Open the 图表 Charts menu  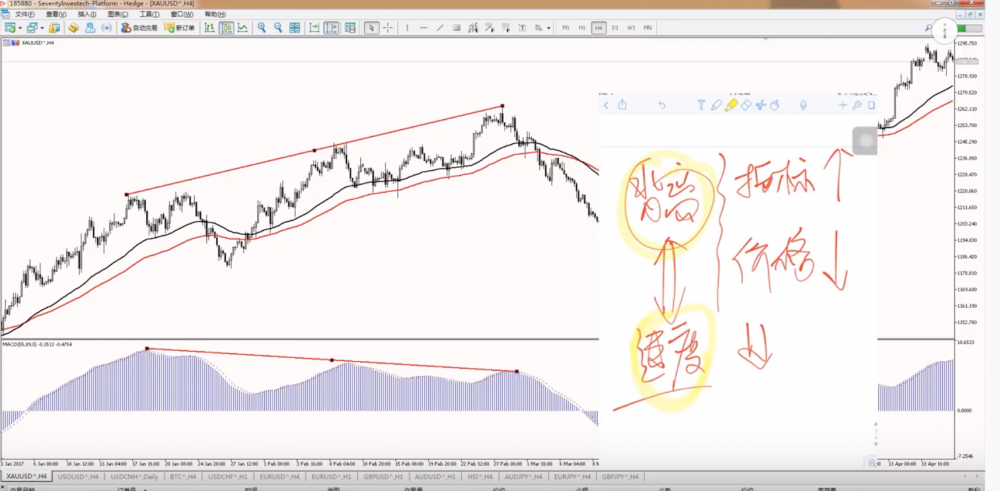coord(117,14)
